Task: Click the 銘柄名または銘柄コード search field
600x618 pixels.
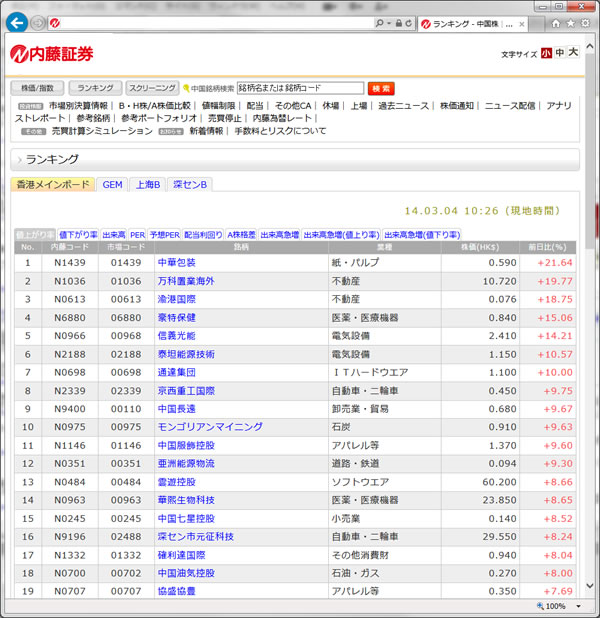Action: point(300,88)
